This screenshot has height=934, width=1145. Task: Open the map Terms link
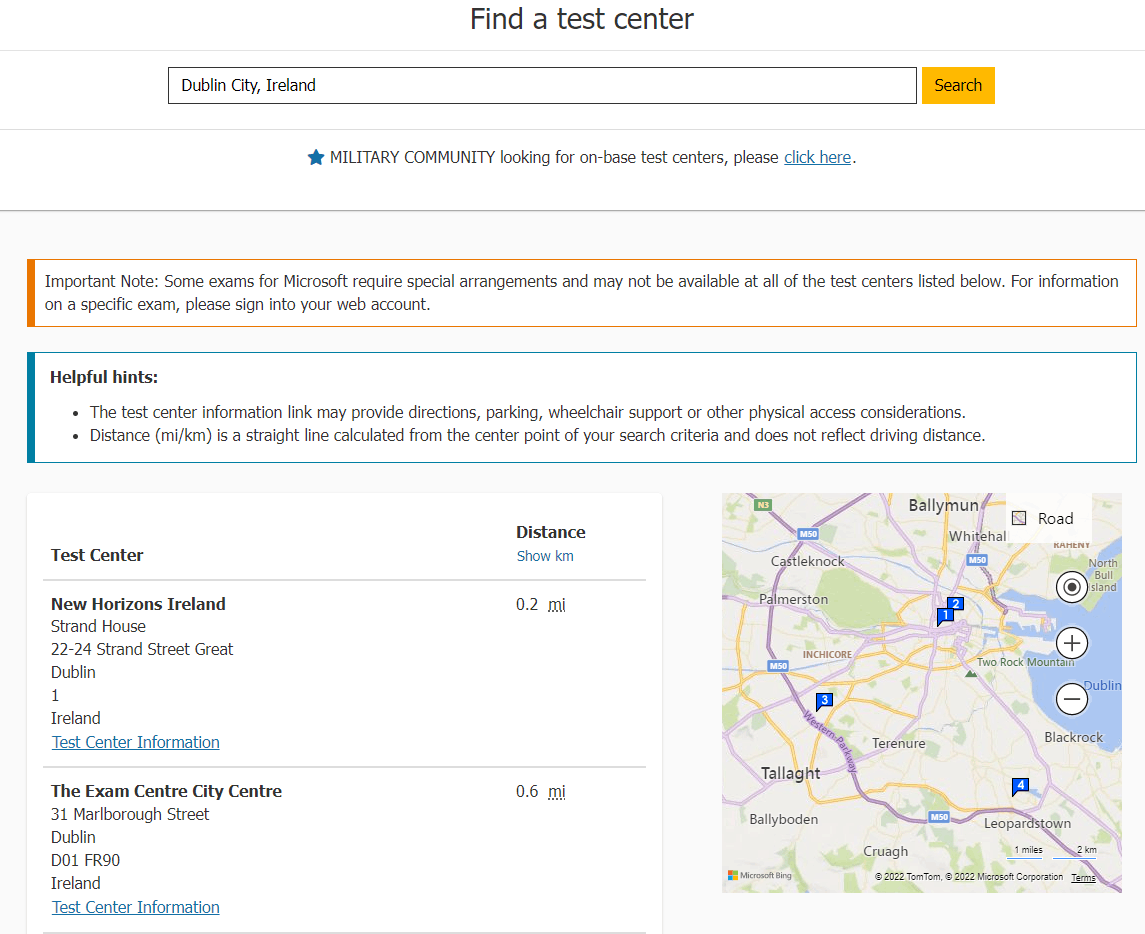(x=1084, y=878)
